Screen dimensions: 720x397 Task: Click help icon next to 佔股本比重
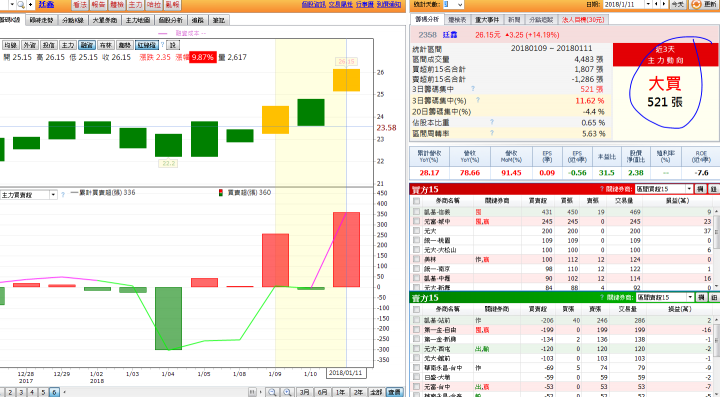tap(492, 122)
